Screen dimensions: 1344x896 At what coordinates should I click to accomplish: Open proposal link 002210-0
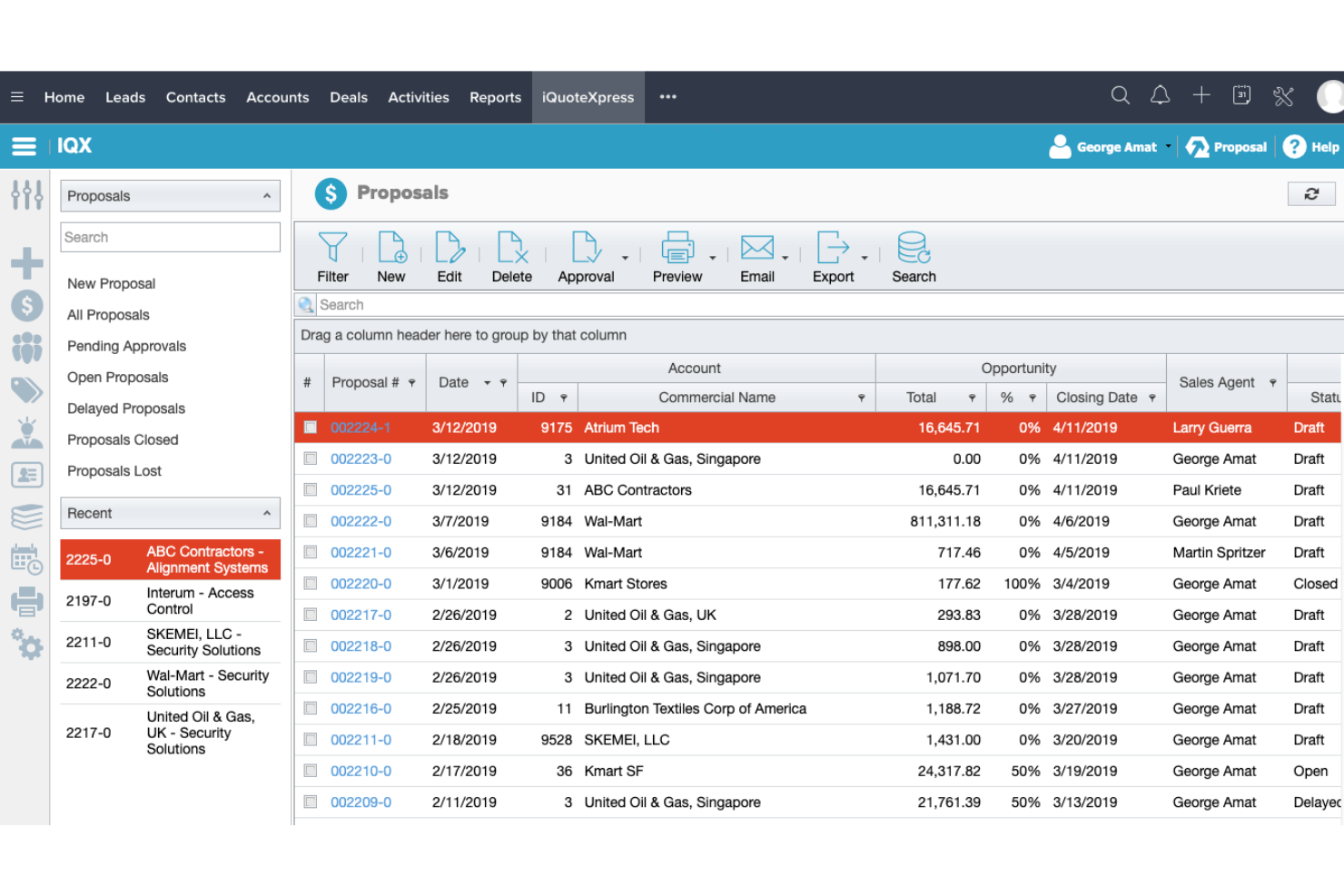361,771
